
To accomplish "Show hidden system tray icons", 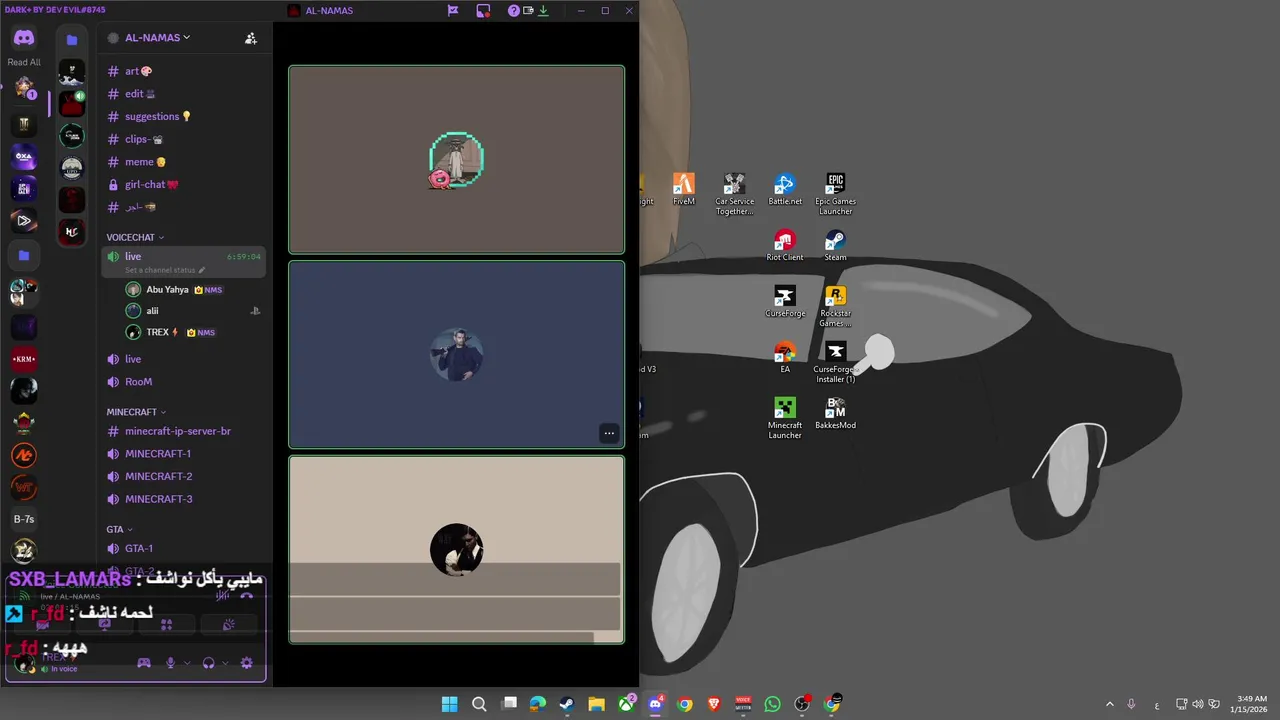I will click(1109, 704).
